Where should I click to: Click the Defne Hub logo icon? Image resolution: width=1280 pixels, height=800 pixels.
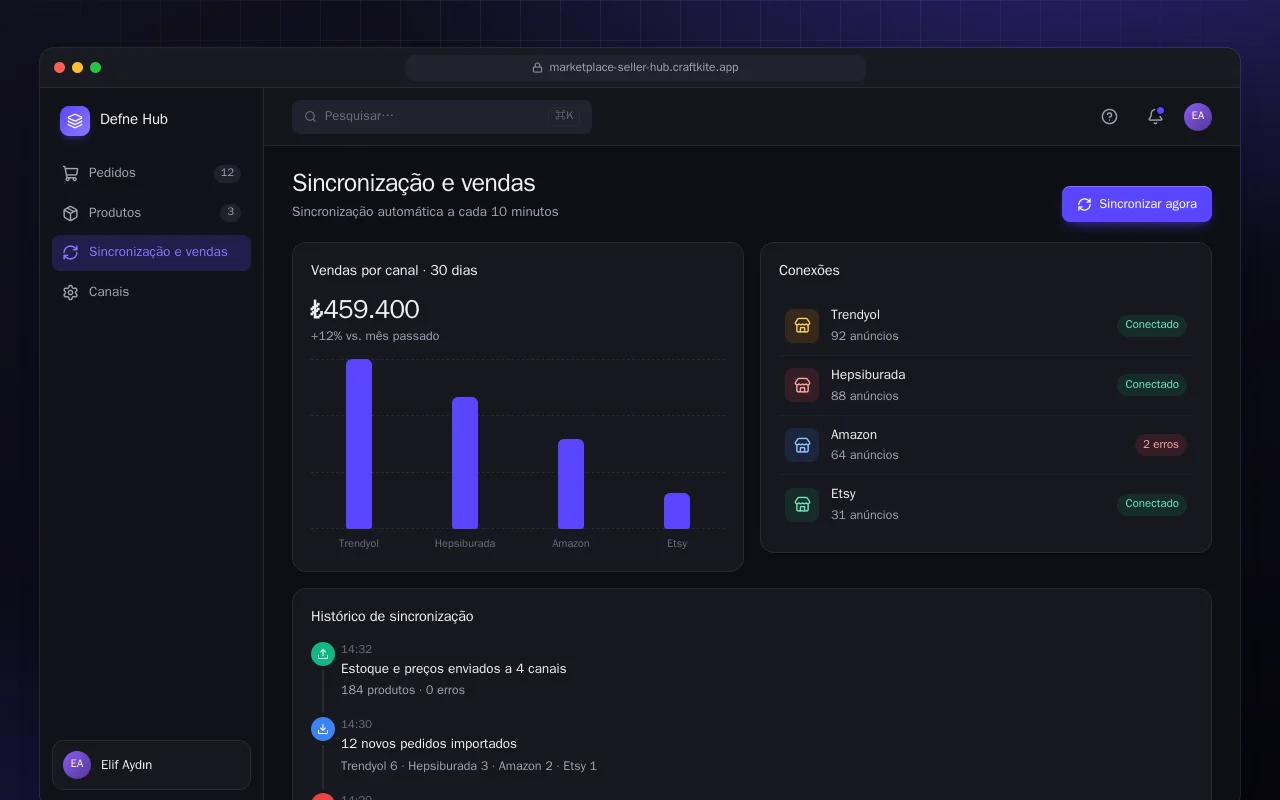(x=75, y=121)
